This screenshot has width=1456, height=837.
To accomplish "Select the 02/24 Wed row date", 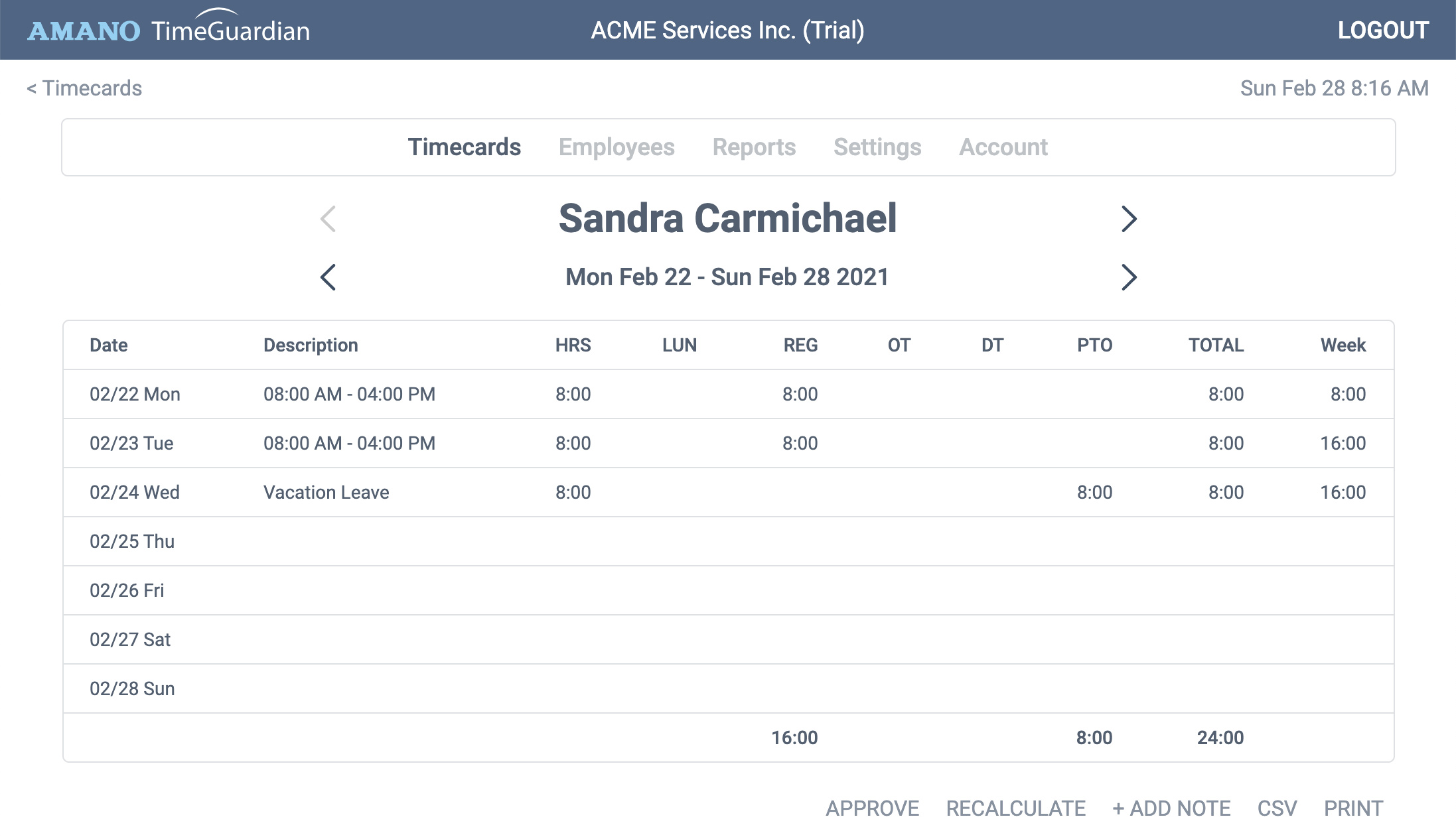I will tap(135, 492).
